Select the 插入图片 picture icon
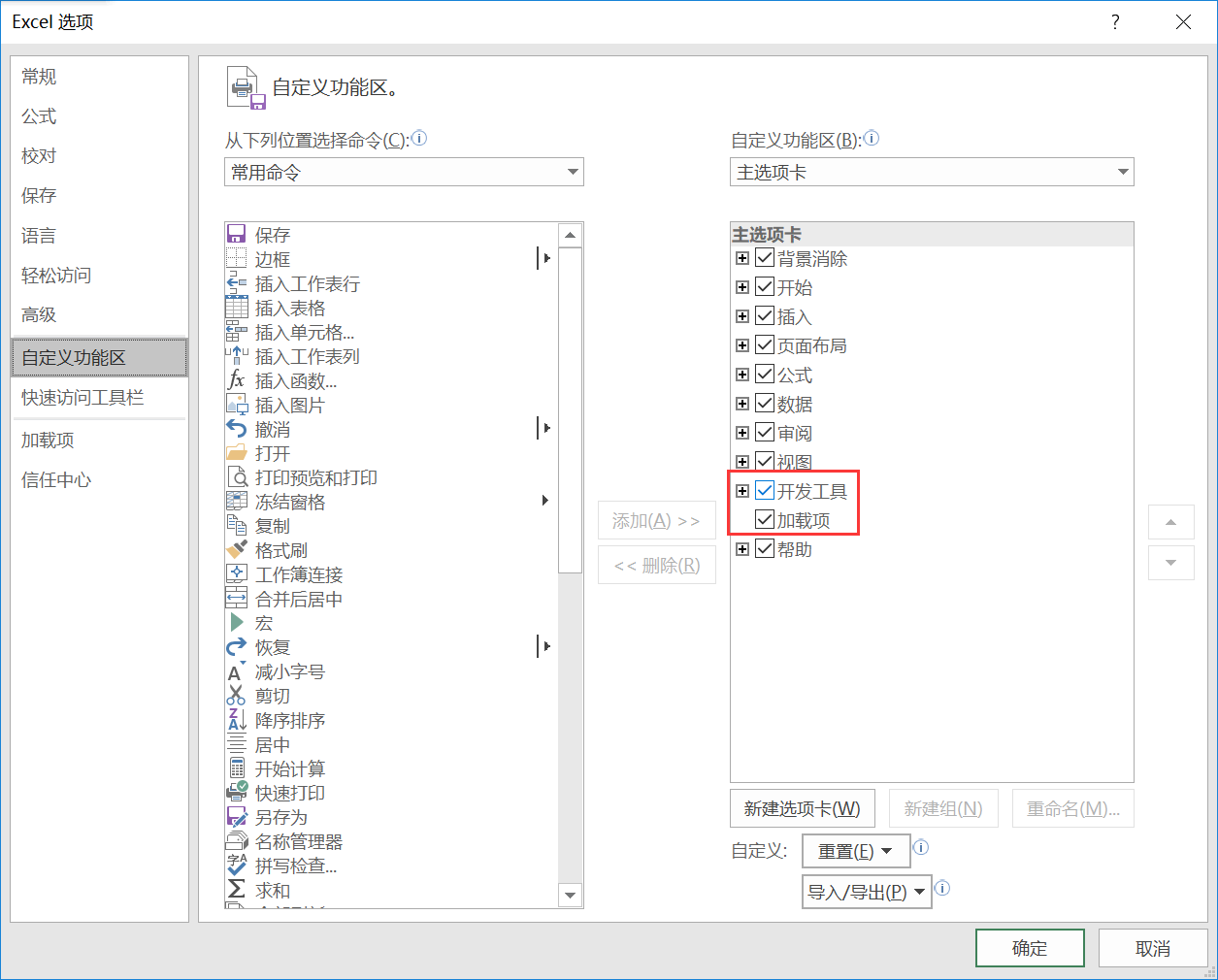The width and height of the screenshot is (1218, 980). (236, 405)
